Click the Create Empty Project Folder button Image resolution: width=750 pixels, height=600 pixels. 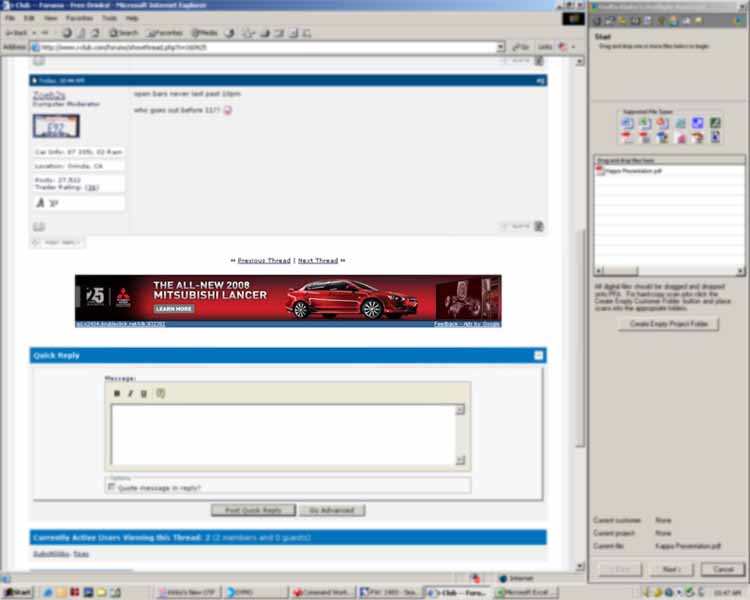(x=668, y=324)
